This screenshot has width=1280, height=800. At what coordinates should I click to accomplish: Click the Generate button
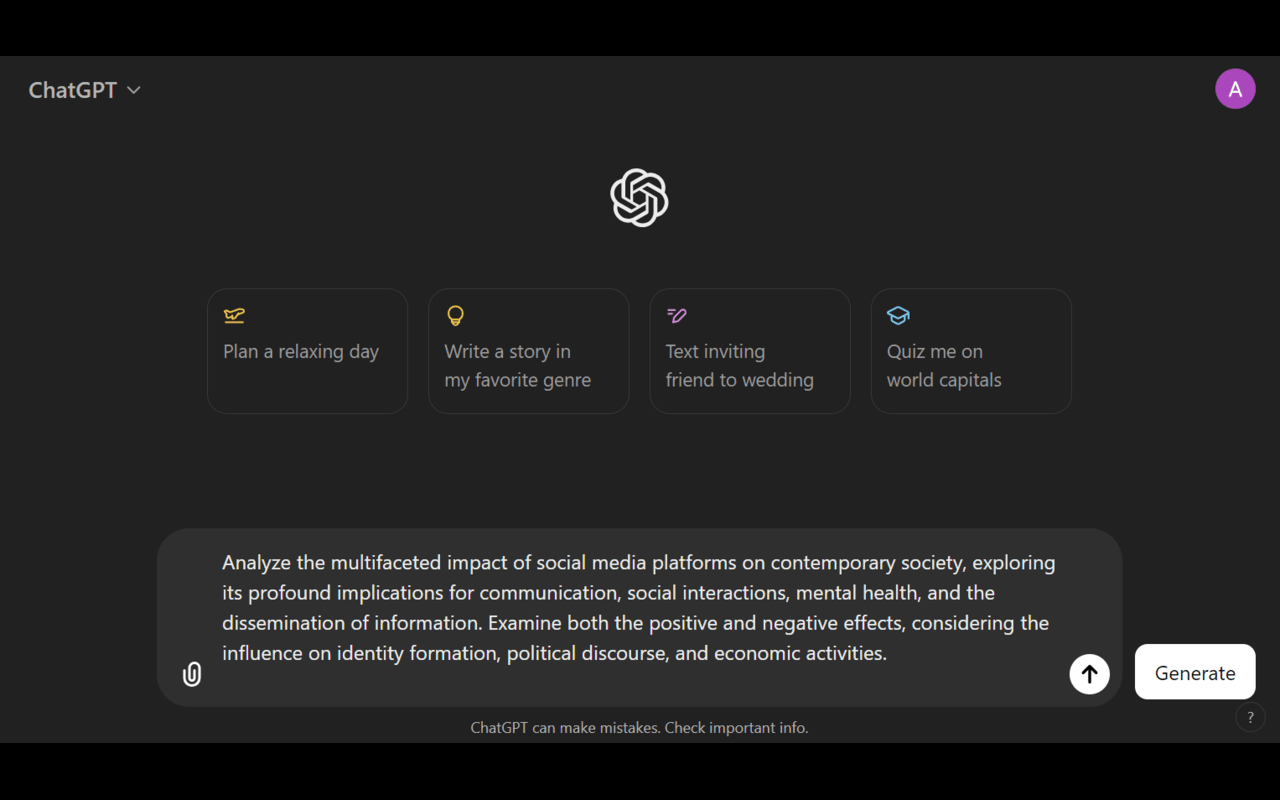[x=1195, y=672]
